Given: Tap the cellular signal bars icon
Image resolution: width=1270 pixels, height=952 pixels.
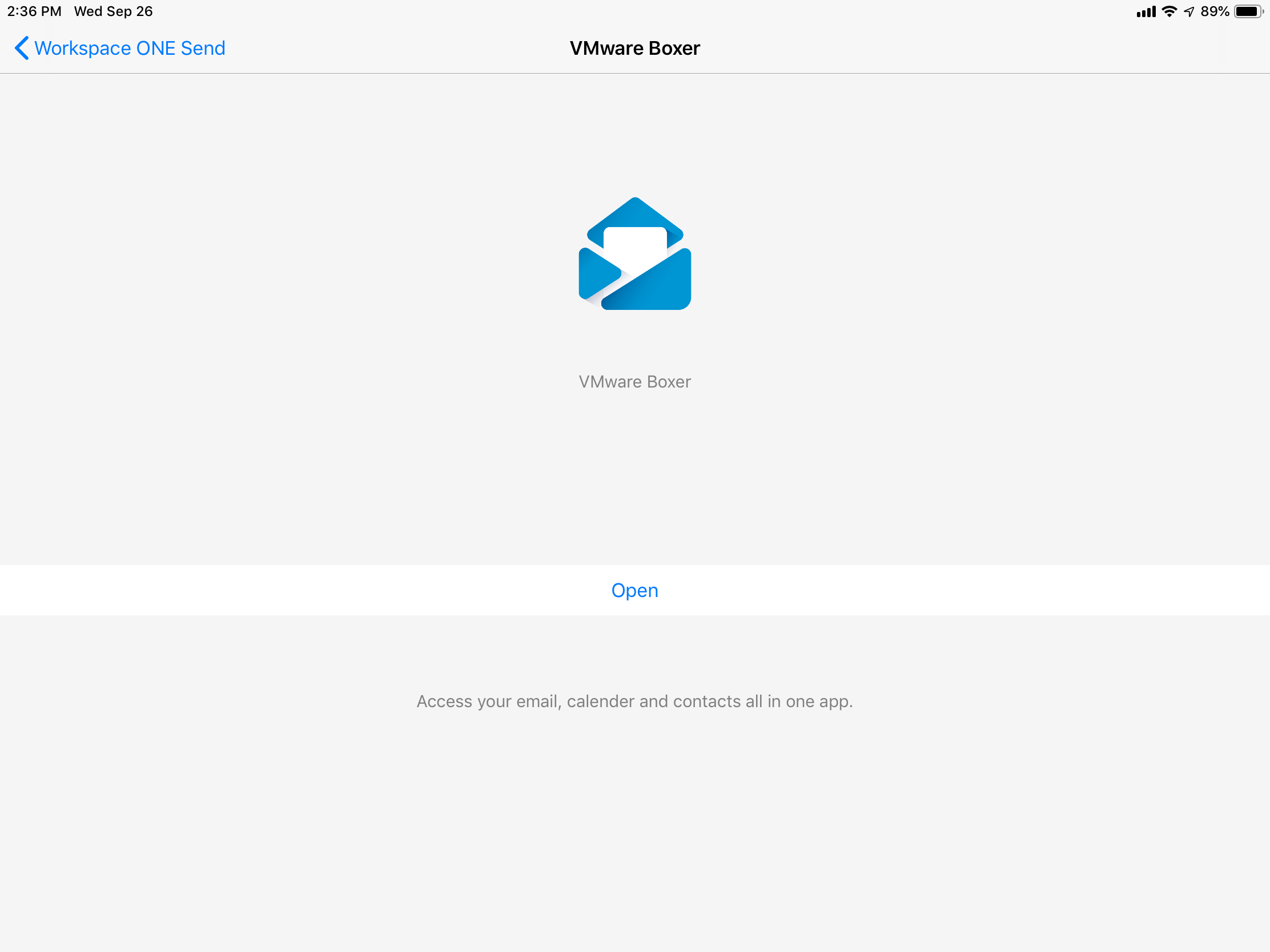Looking at the screenshot, I should tap(1146, 11).
